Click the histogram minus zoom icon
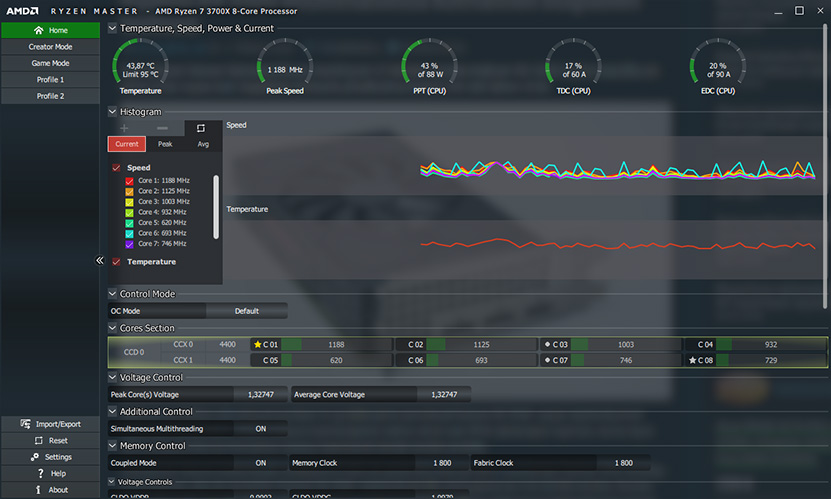831x499 pixels. (x=162, y=128)
